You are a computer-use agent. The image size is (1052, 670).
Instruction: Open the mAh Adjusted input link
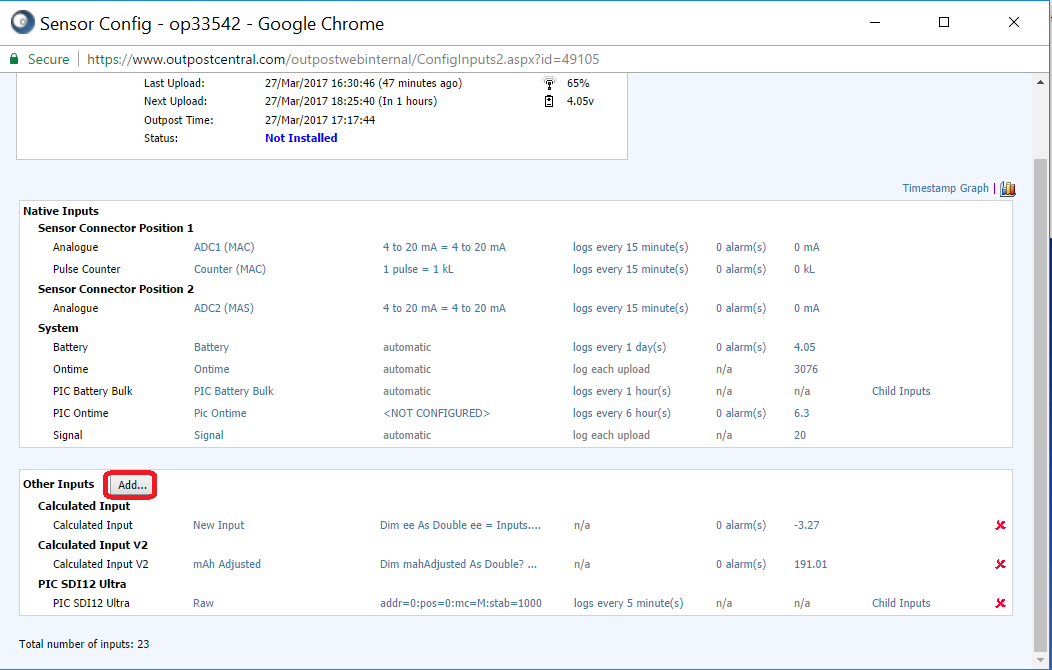click(226, 564)
